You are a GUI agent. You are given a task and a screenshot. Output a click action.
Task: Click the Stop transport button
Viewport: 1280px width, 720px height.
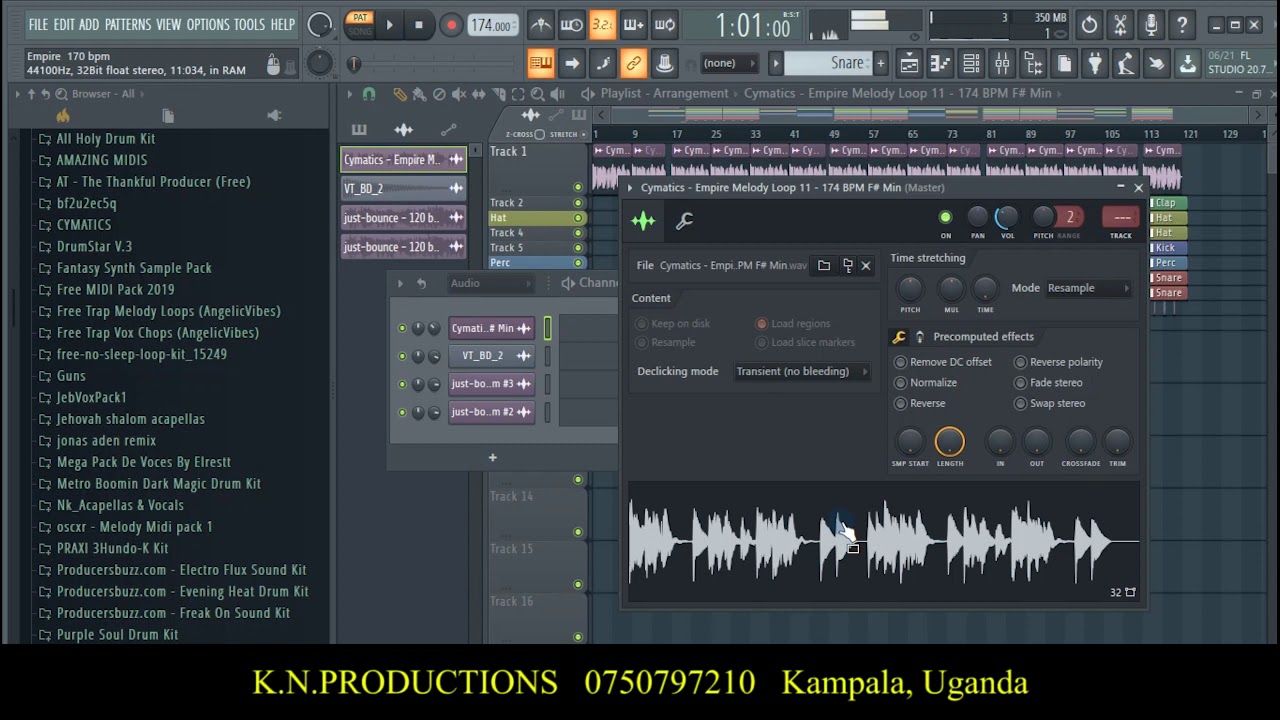click(x=419, y=25)
